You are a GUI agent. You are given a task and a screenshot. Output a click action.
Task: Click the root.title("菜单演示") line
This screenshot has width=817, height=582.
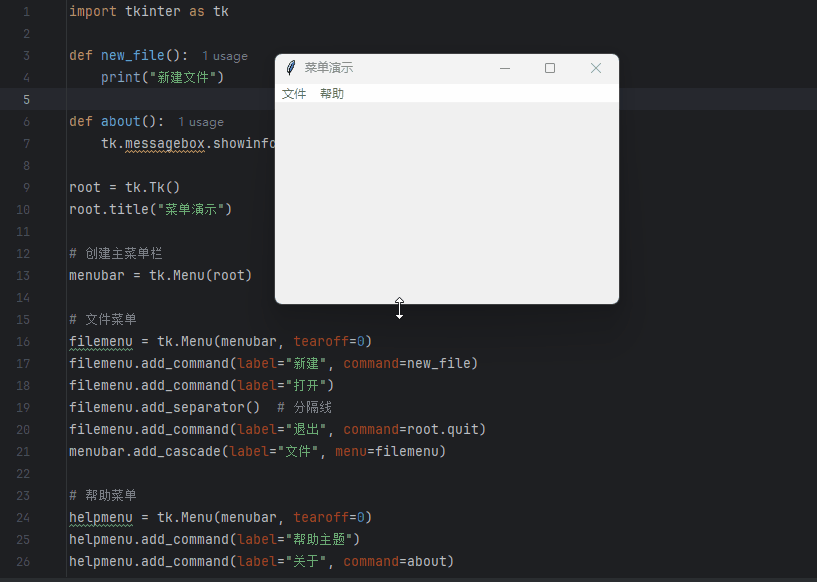tap(151, 209)
